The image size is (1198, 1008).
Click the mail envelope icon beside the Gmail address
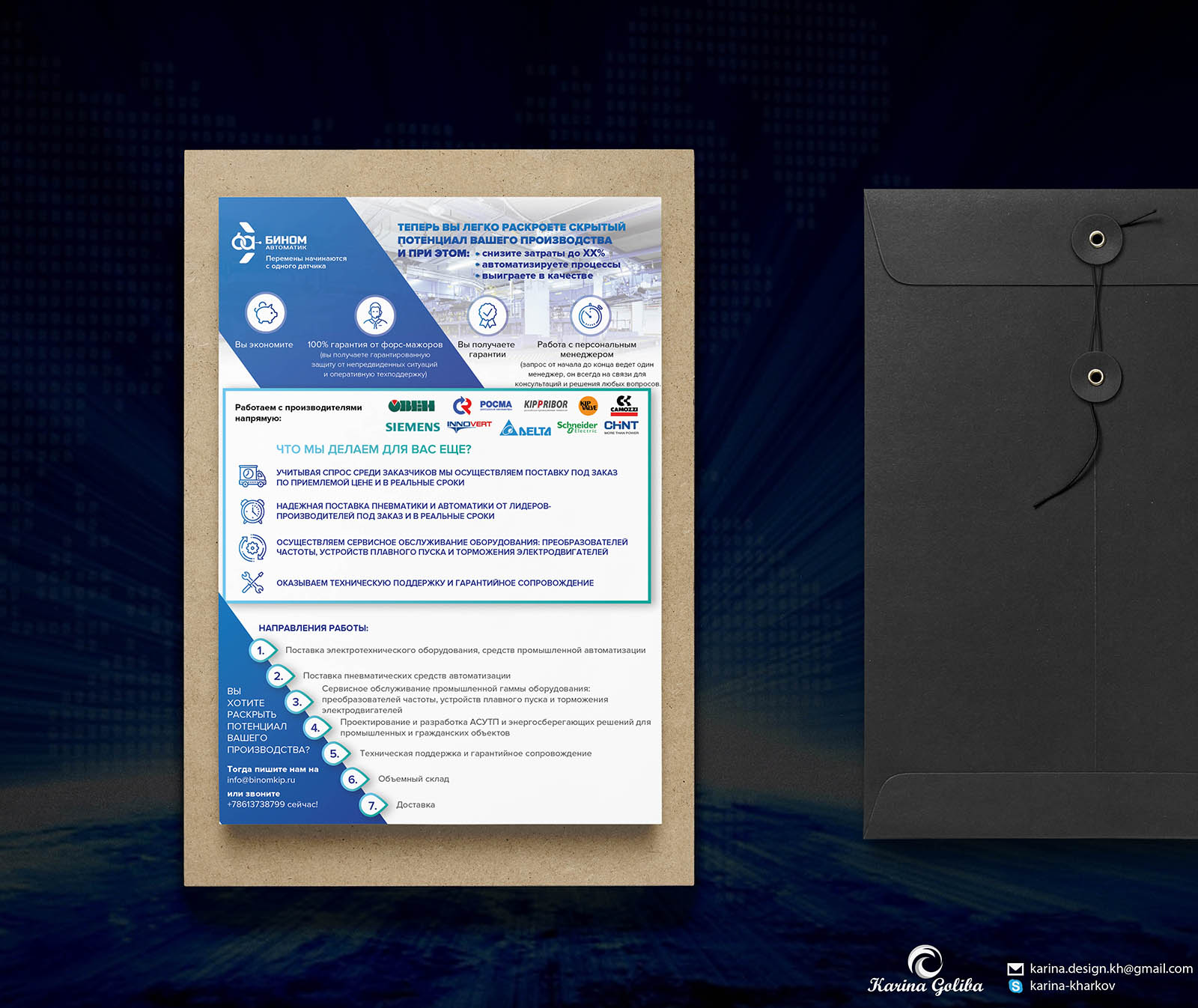(1015, 969)
